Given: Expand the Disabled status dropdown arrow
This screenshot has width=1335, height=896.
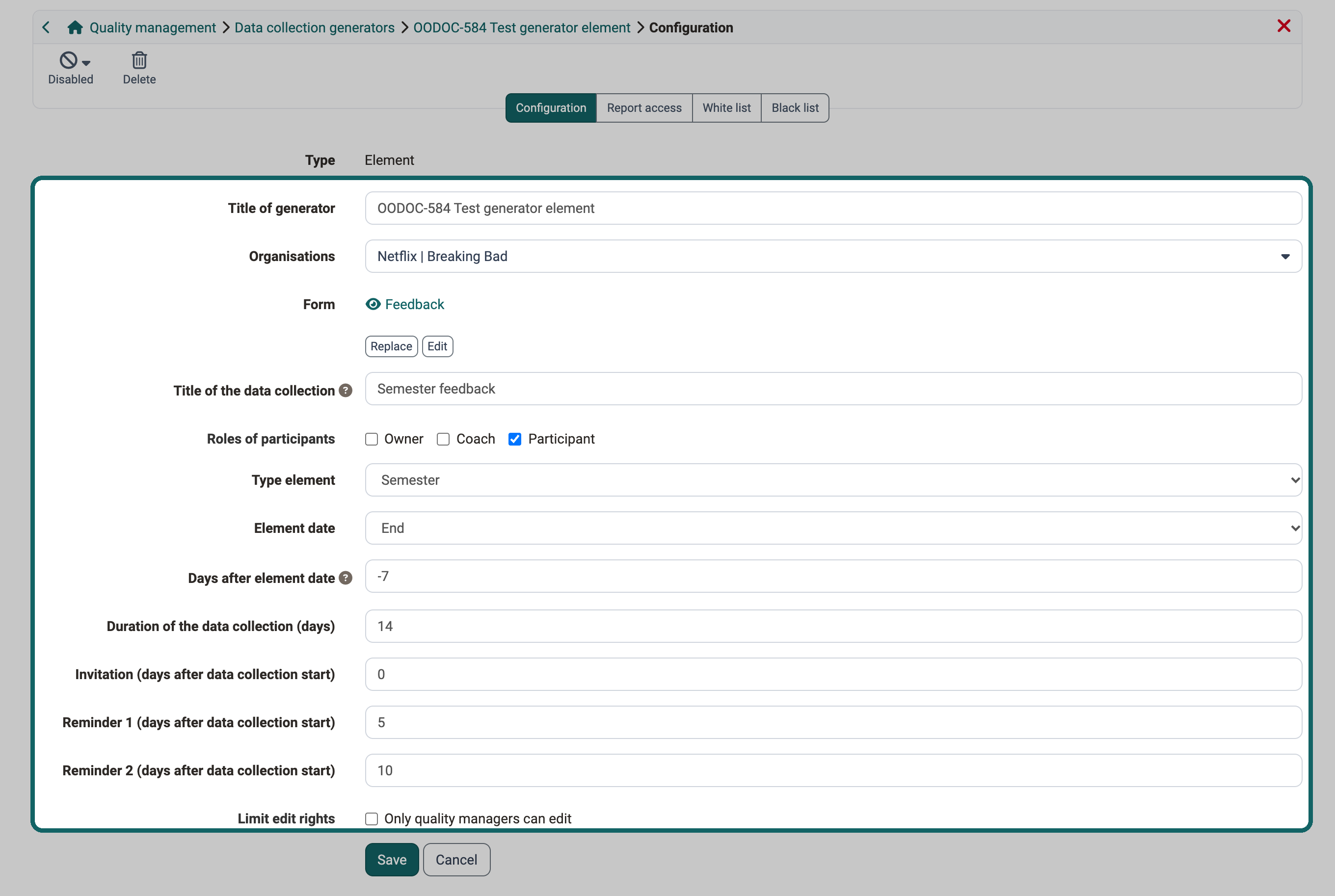Looking at the screenshot, I should pos(86,63).
